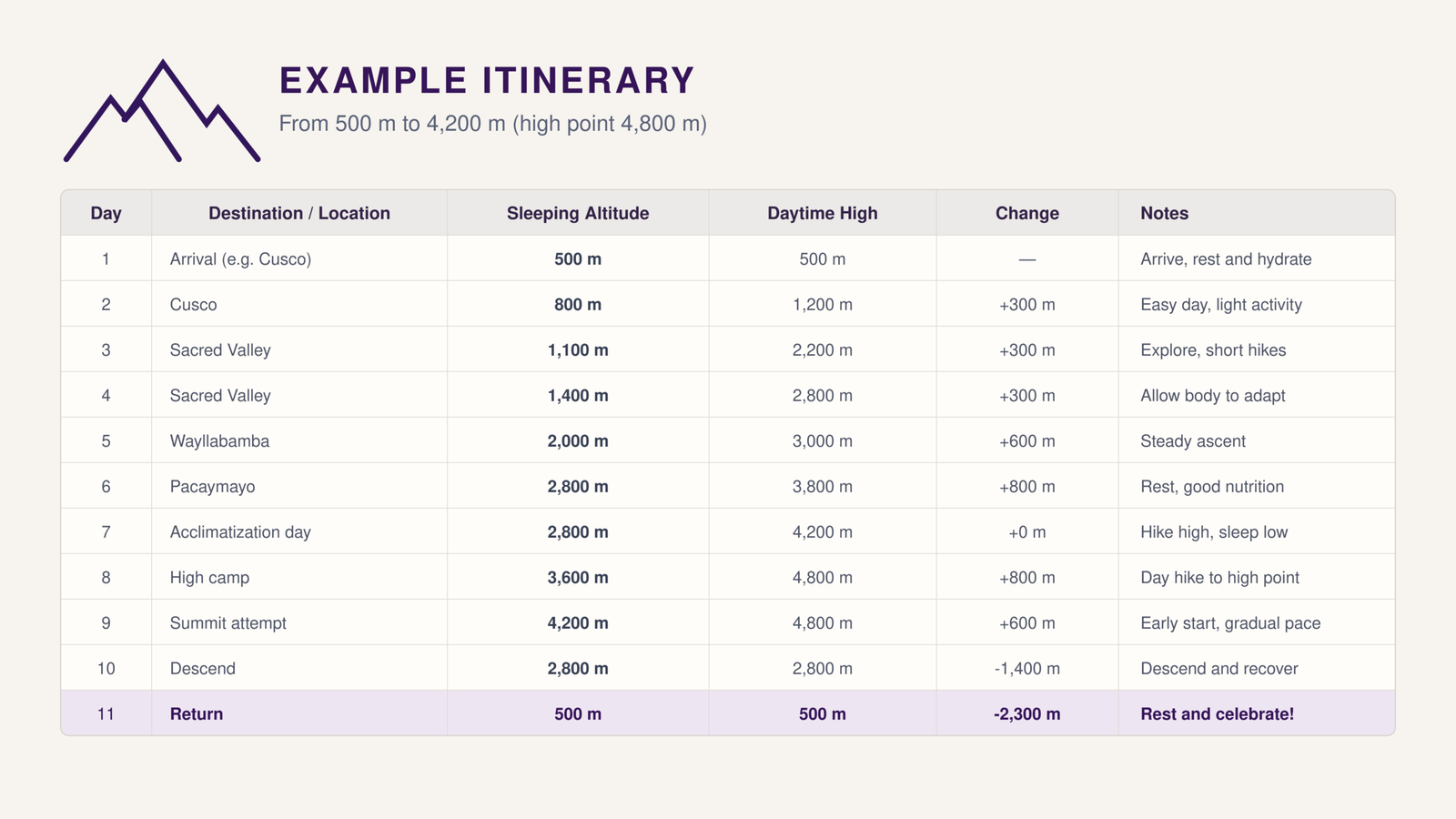Image resolution: width=1456 pixels, height=819 pixels.
Task: Click the Sleeping Altitude column header
Action: coord(578,213)
